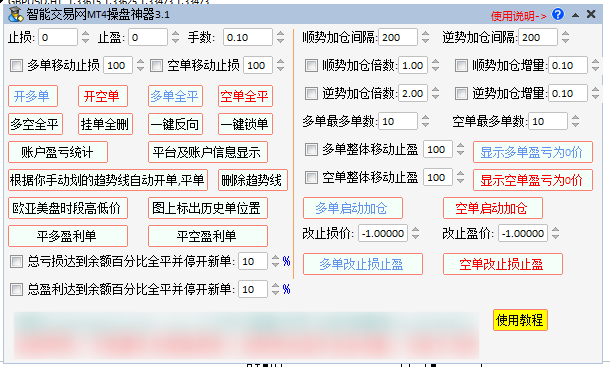Click 多单全平 button

175,96
